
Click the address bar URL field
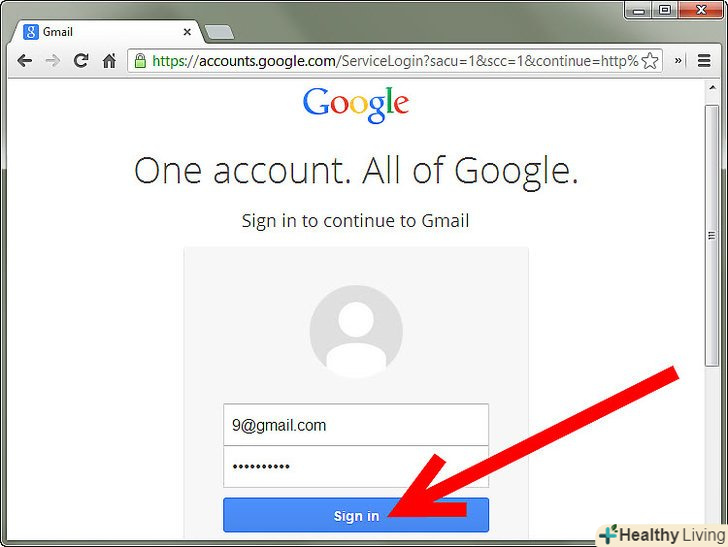(395, 61)
